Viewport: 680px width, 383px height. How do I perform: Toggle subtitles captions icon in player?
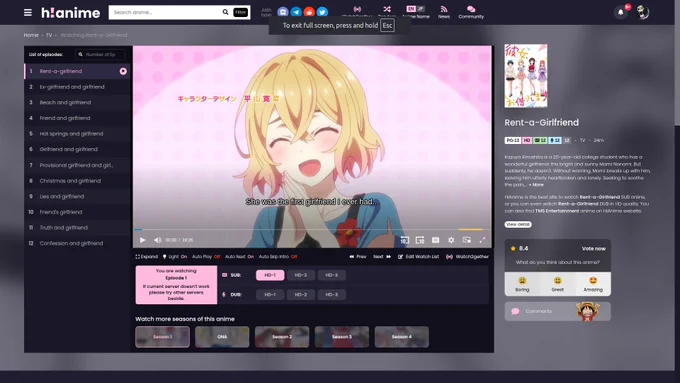coord(435,240)
